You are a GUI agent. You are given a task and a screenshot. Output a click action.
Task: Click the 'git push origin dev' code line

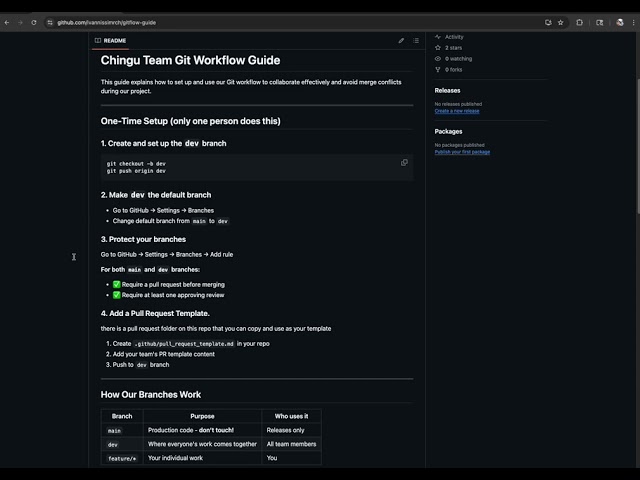coord(136,171)
